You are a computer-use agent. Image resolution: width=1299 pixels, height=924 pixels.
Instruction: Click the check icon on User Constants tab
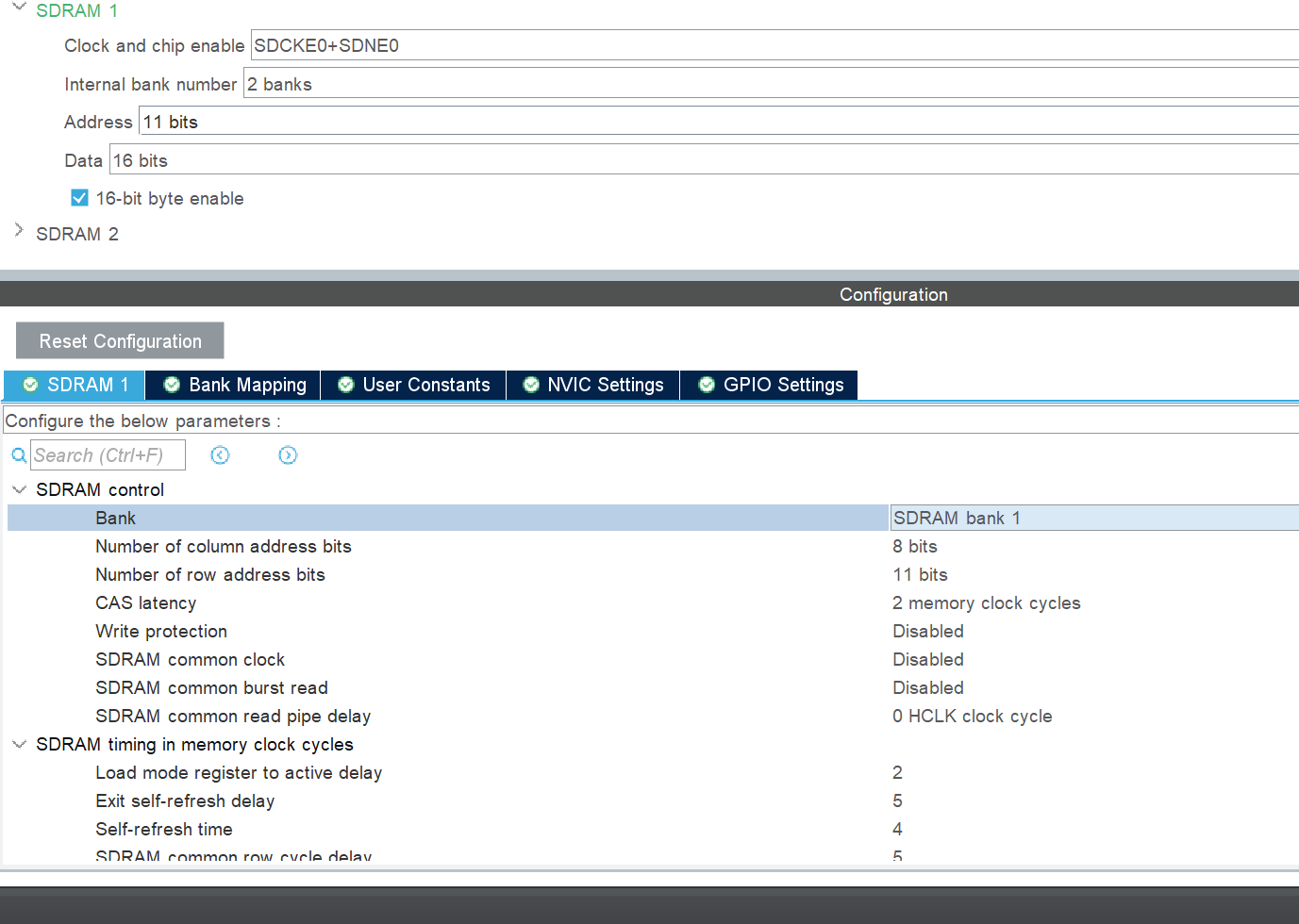(x=345, y=385)
